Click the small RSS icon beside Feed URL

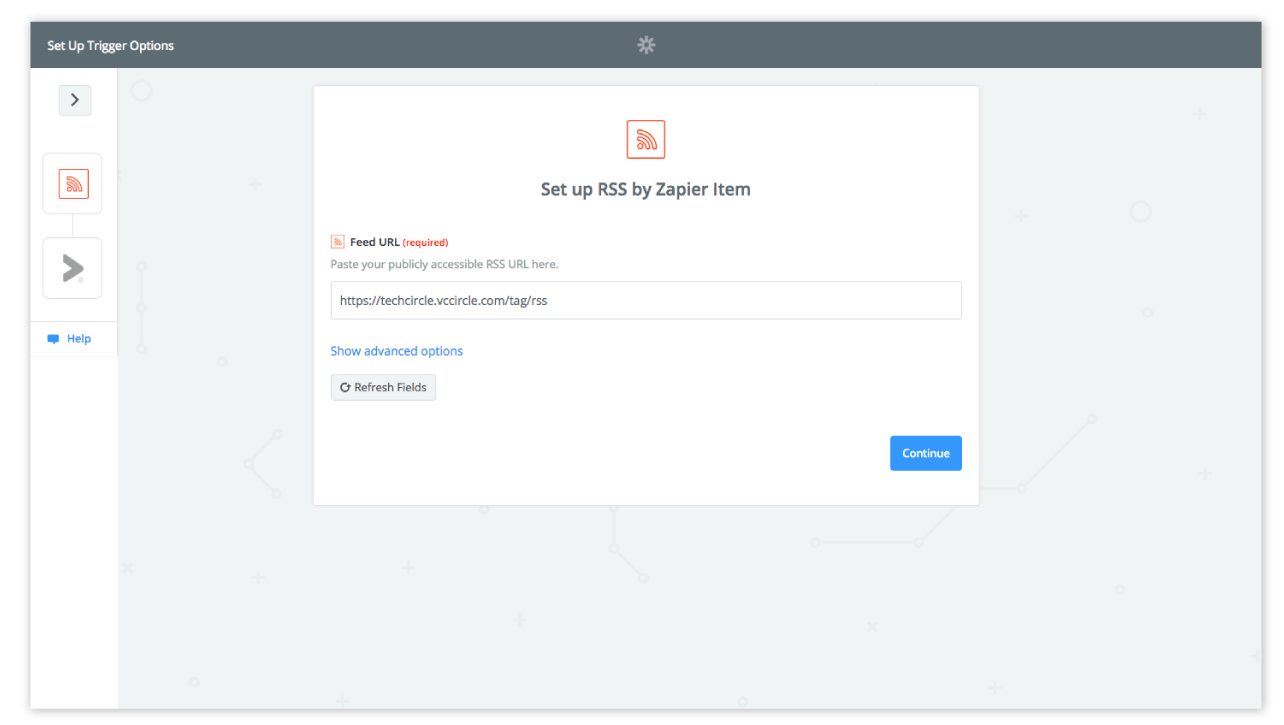coord(338,242)
